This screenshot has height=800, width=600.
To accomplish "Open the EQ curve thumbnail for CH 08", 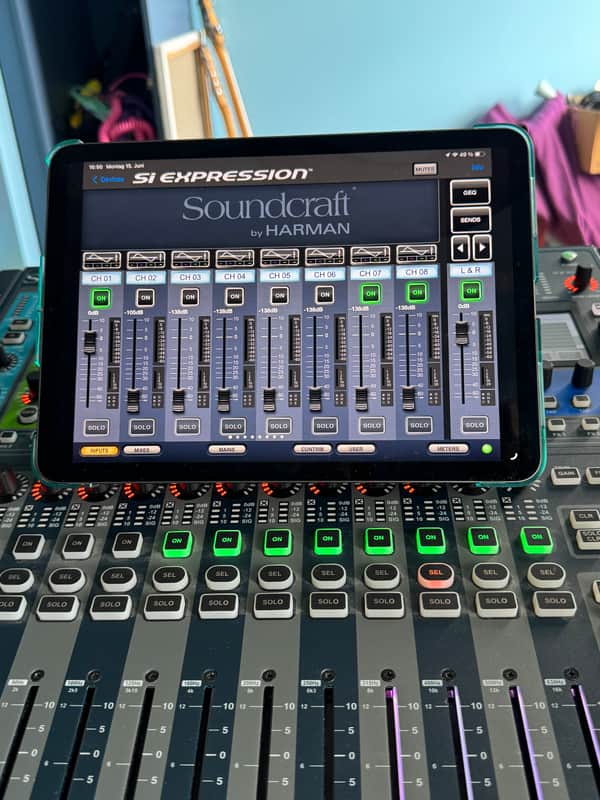I will 417,254.
